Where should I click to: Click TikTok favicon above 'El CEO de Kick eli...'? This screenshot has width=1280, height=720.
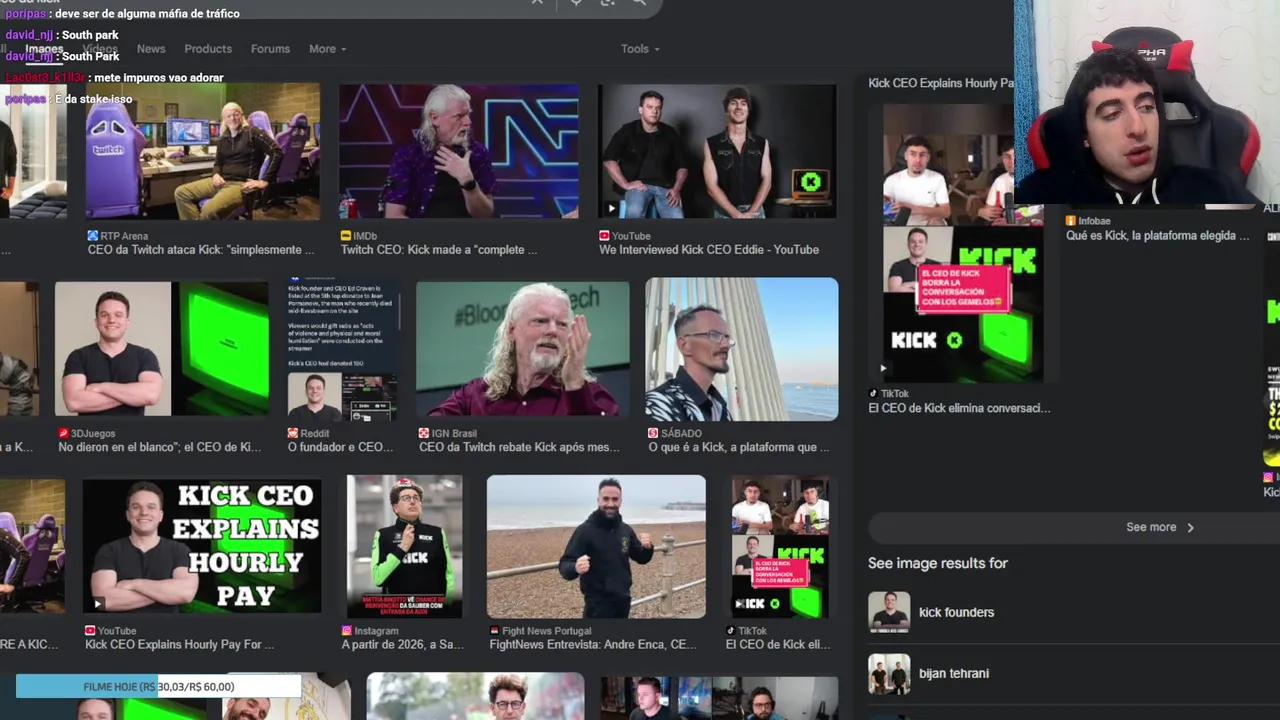(732, 631)
